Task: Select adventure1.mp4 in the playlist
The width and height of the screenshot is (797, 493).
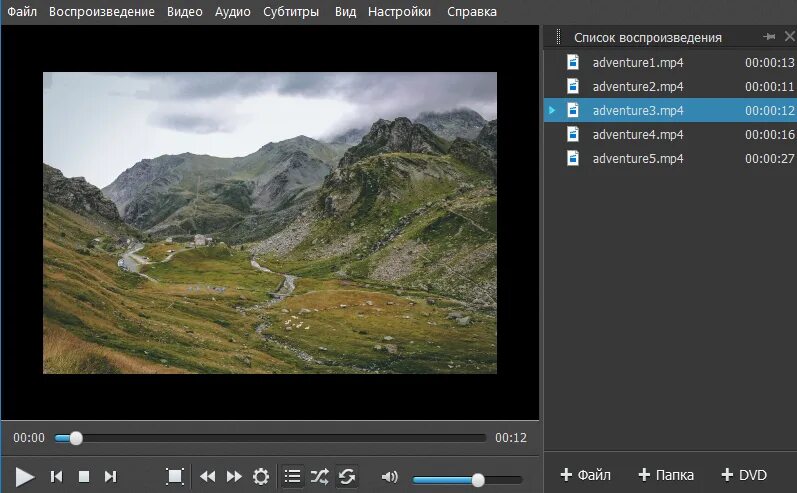Action: pyautogui.click(x=670, y=63)
